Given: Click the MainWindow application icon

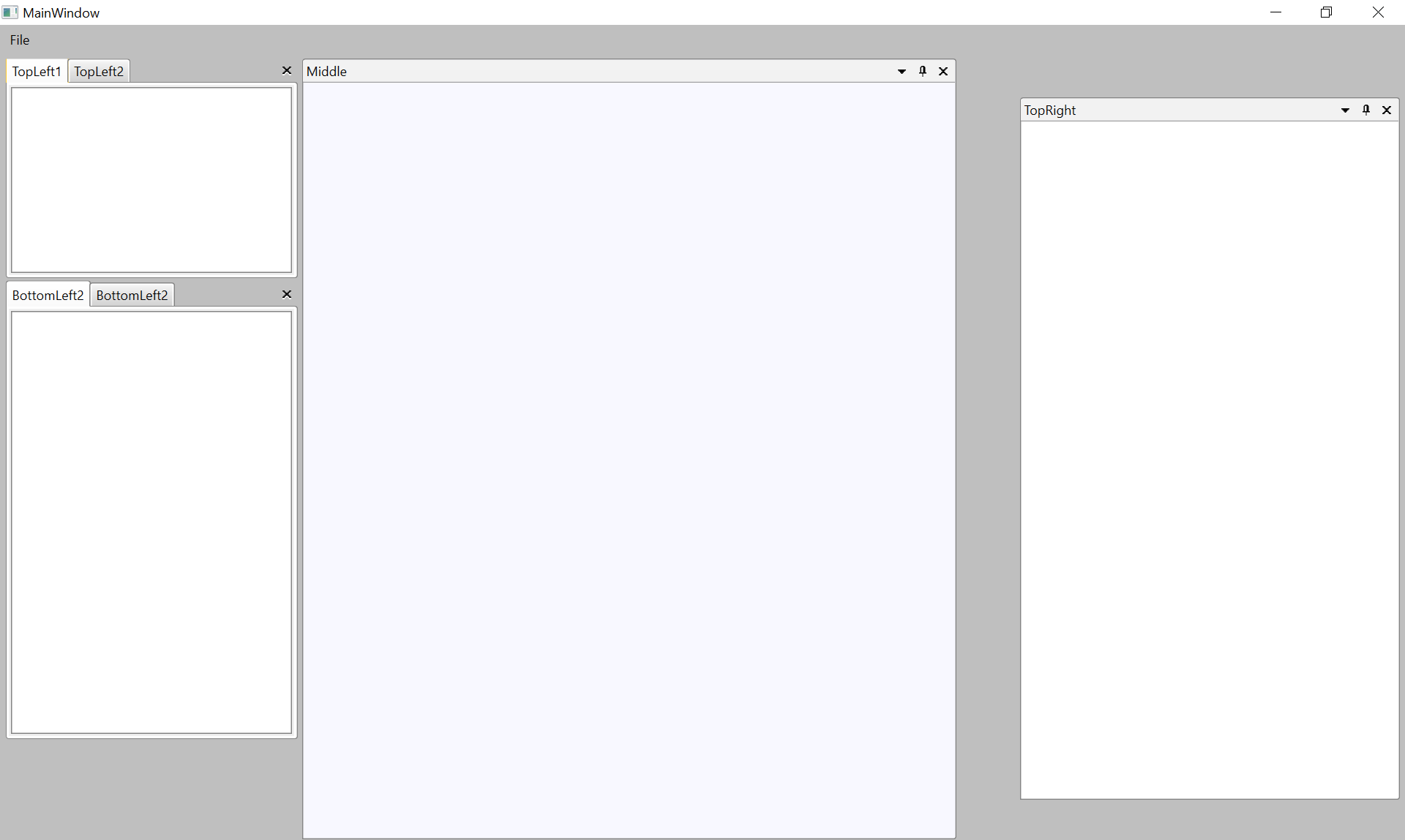Looking at the screenshot, I should click(10, 12).
